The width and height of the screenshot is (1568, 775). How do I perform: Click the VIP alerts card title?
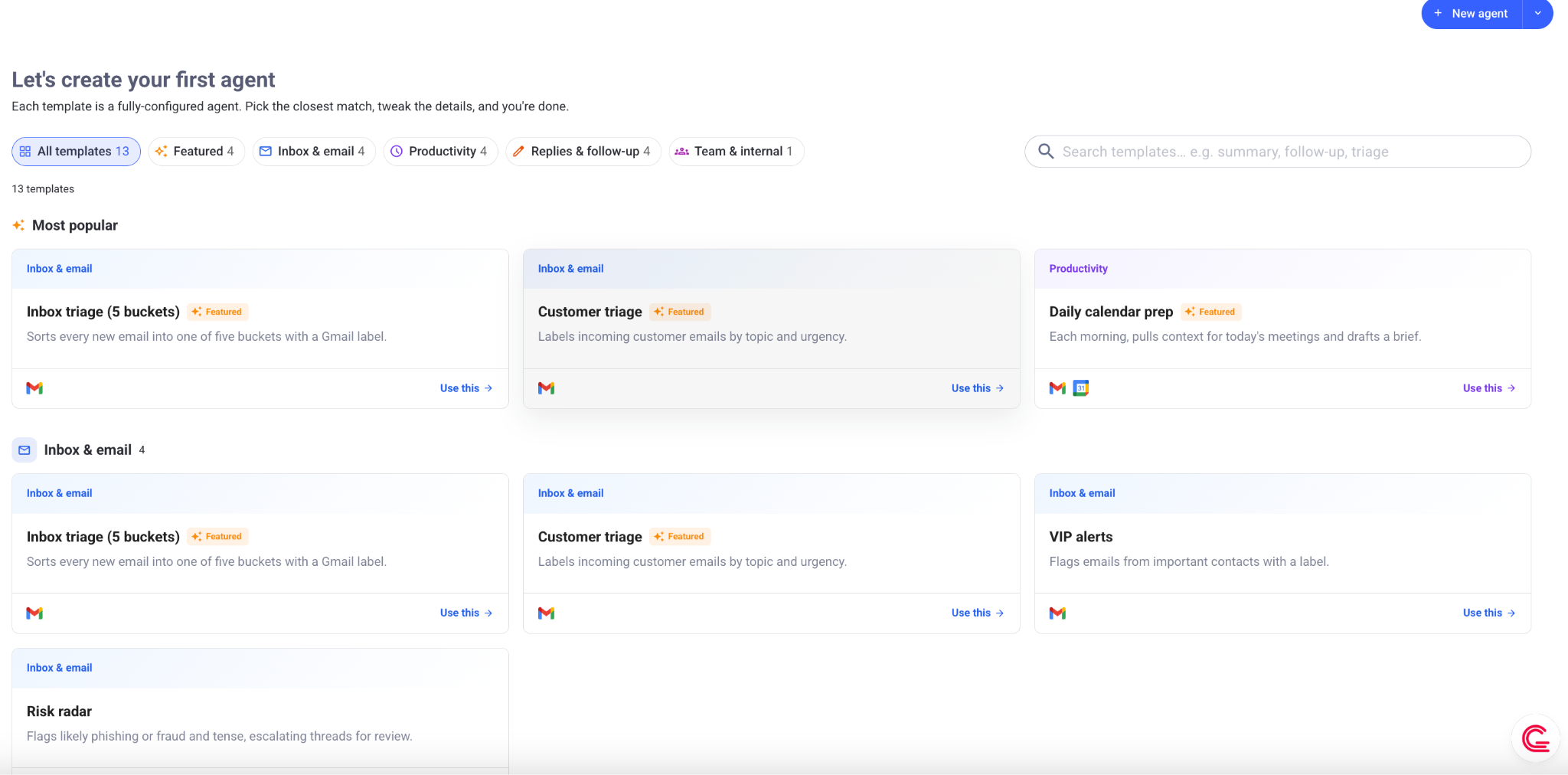coord(1081,537)
